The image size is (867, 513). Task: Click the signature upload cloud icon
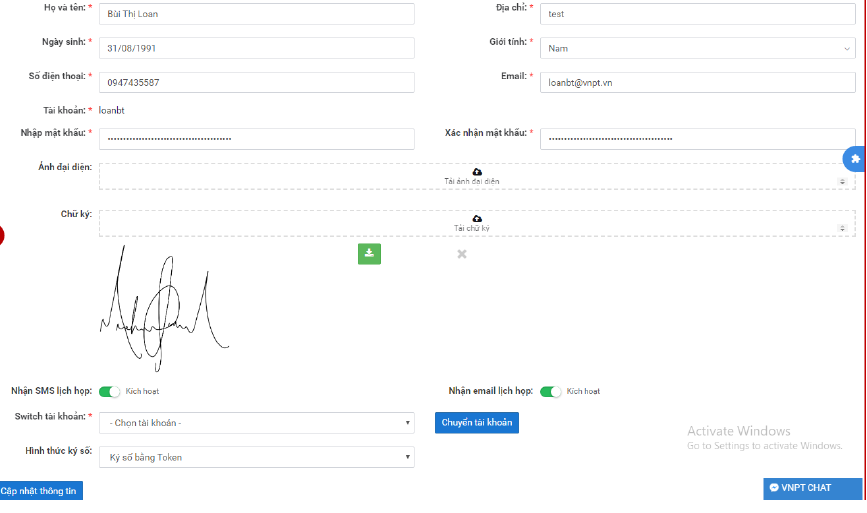tap(477, 218)
